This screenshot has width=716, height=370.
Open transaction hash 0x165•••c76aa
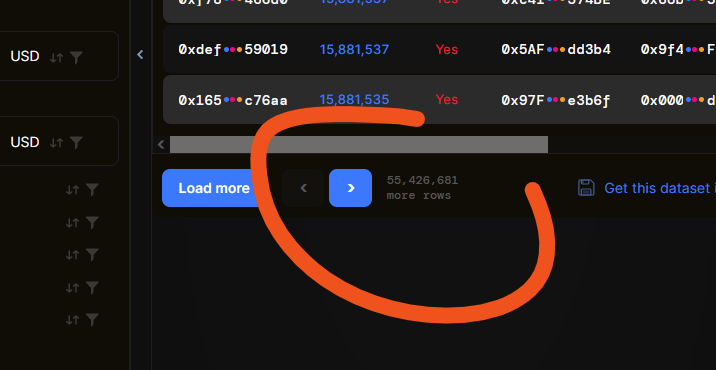click(233, 100)
